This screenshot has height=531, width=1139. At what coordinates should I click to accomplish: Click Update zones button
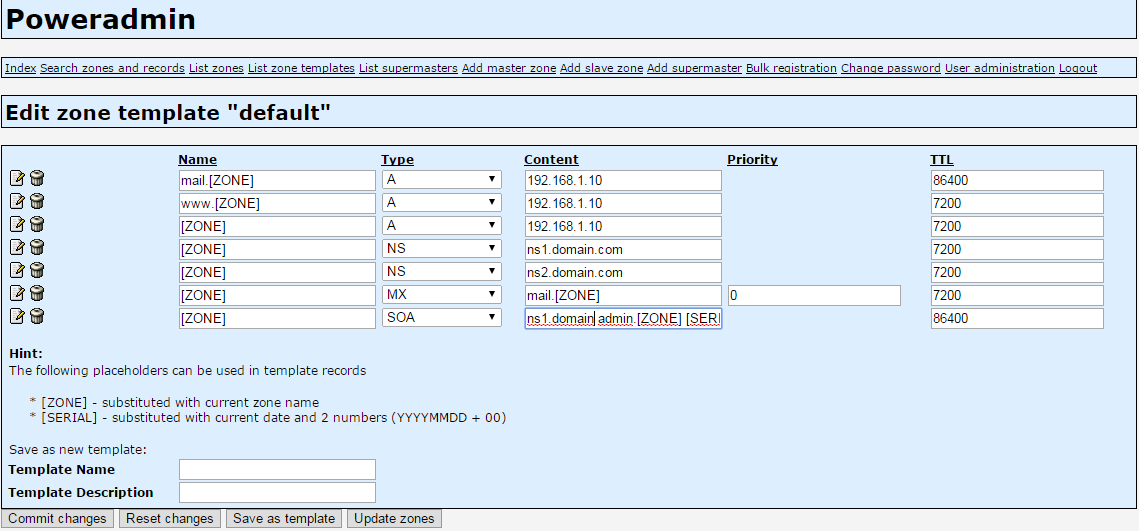[x=394, y=519]
